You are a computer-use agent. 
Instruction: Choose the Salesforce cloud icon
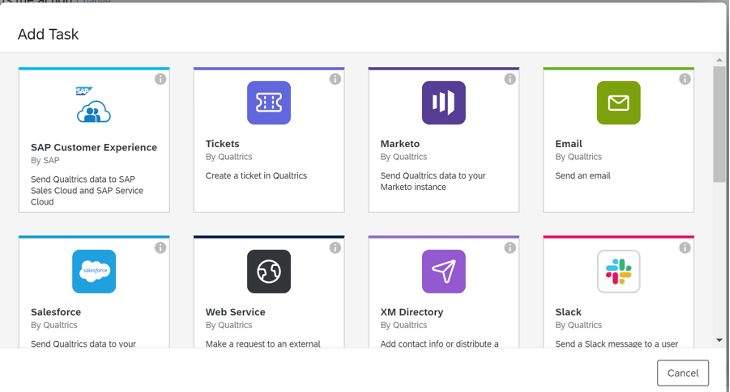click(94, 271)
